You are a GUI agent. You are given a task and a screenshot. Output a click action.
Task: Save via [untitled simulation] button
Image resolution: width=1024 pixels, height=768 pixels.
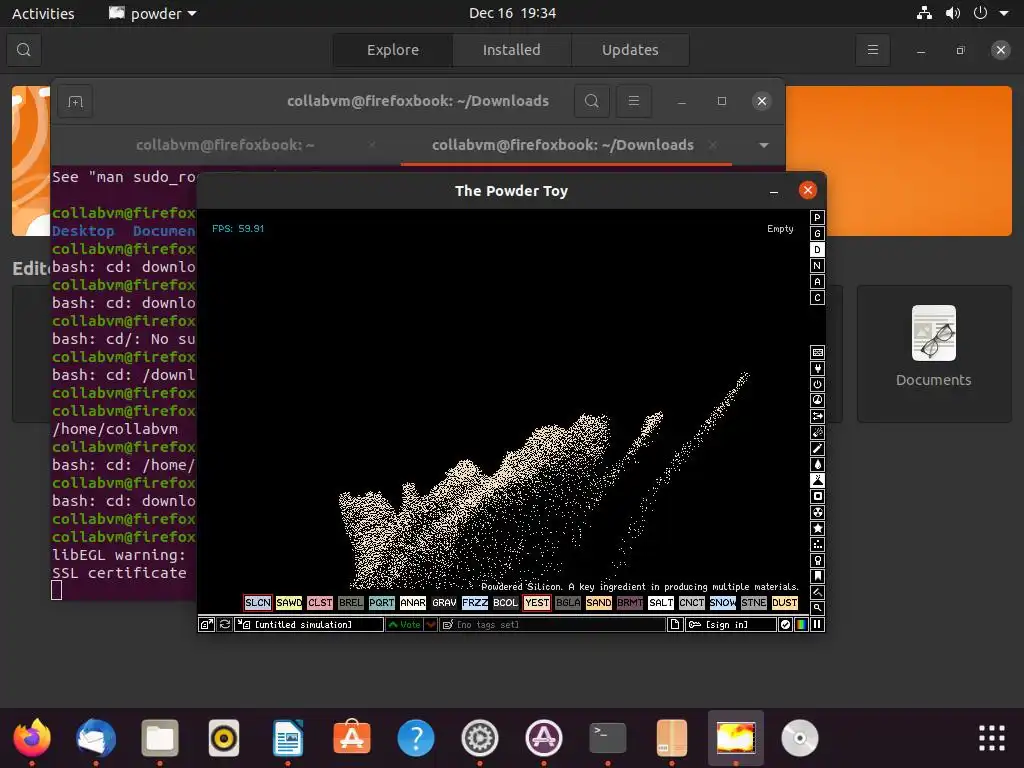click(310, 624)
